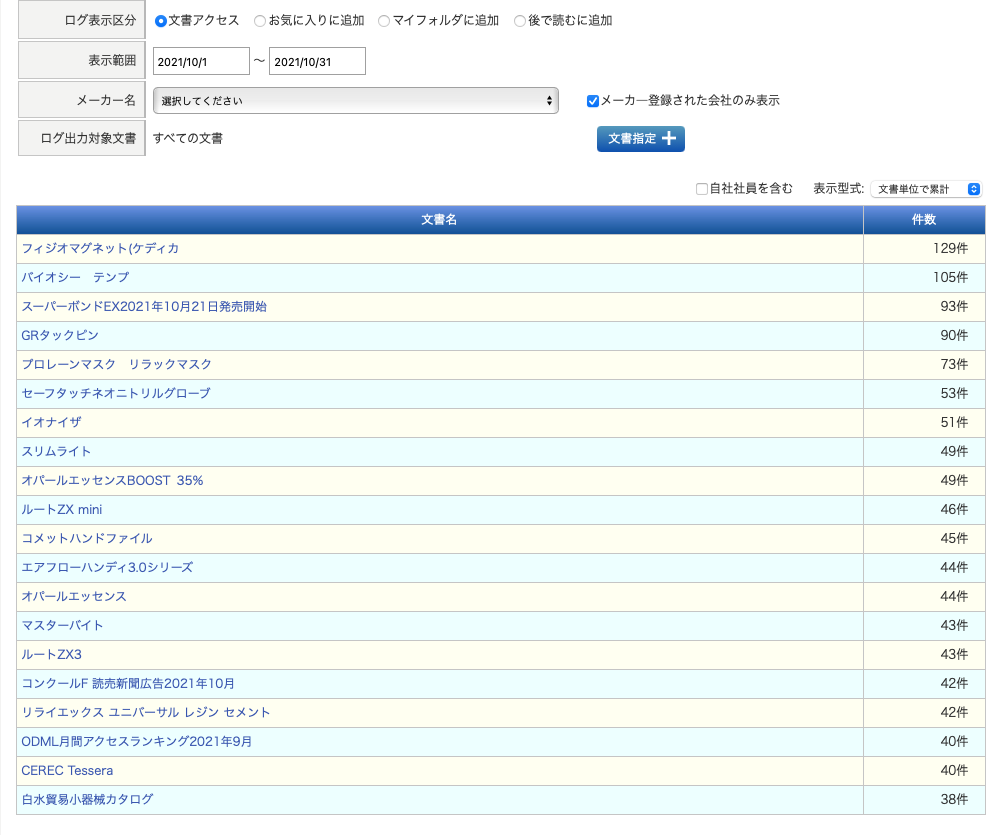Open コンクールF 読売新聞広告2021年10月 link
Image resolution: width=1000 pixels, height=835 pixels.
coord(128,683)
